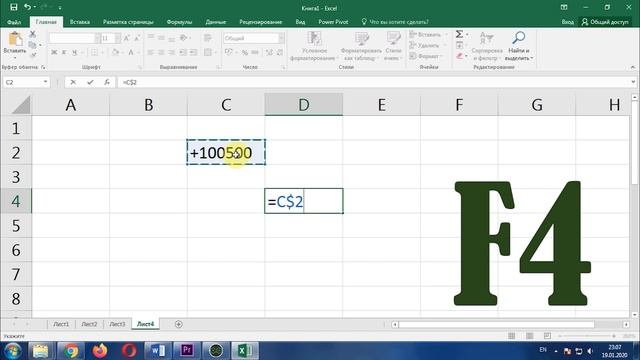This screenshot has width=640, height=360.
Task: Open Sort and Filter menu
Action: [x=487, y=46]
